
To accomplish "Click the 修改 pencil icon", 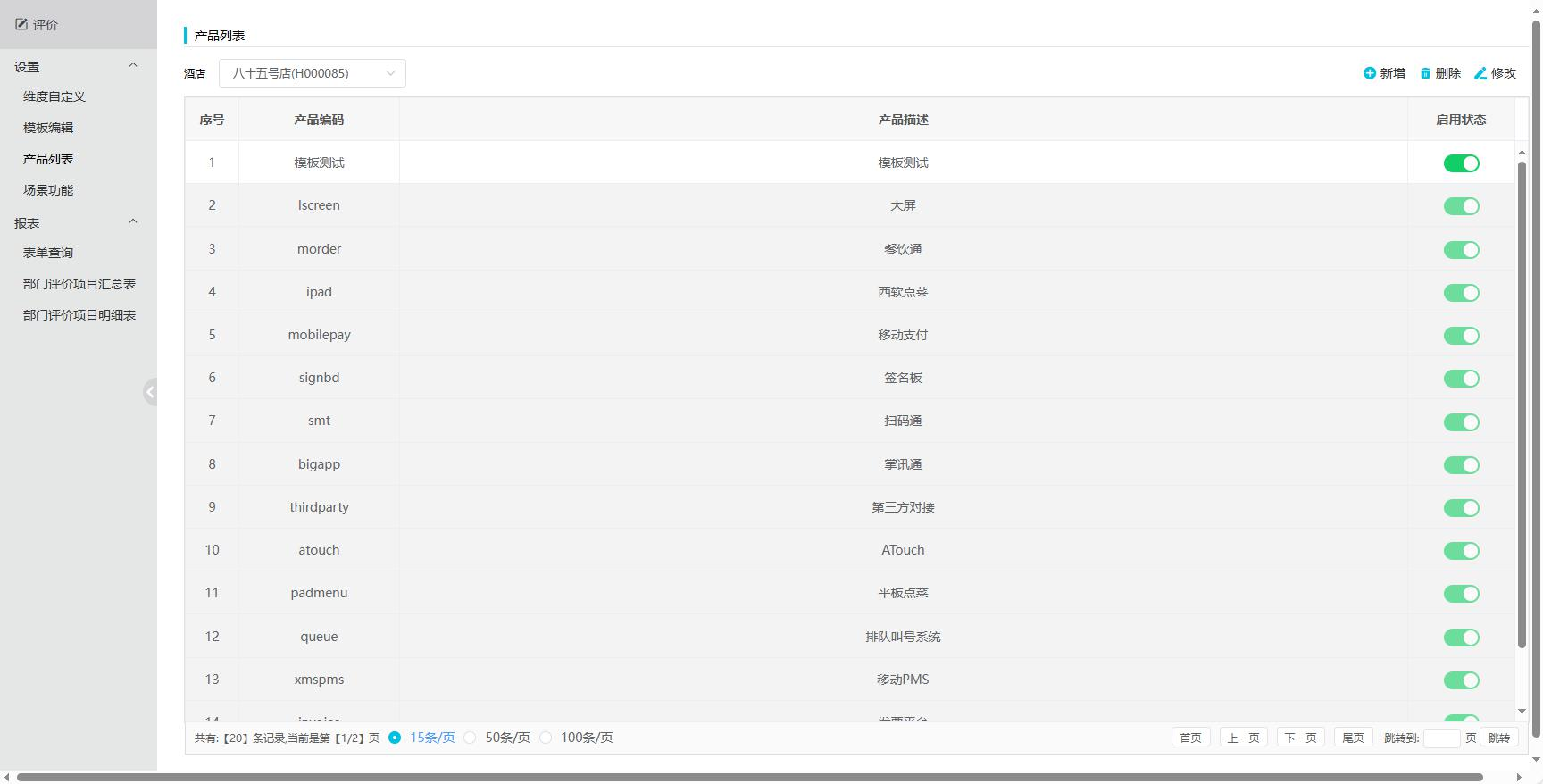I will coord(1480,73).
